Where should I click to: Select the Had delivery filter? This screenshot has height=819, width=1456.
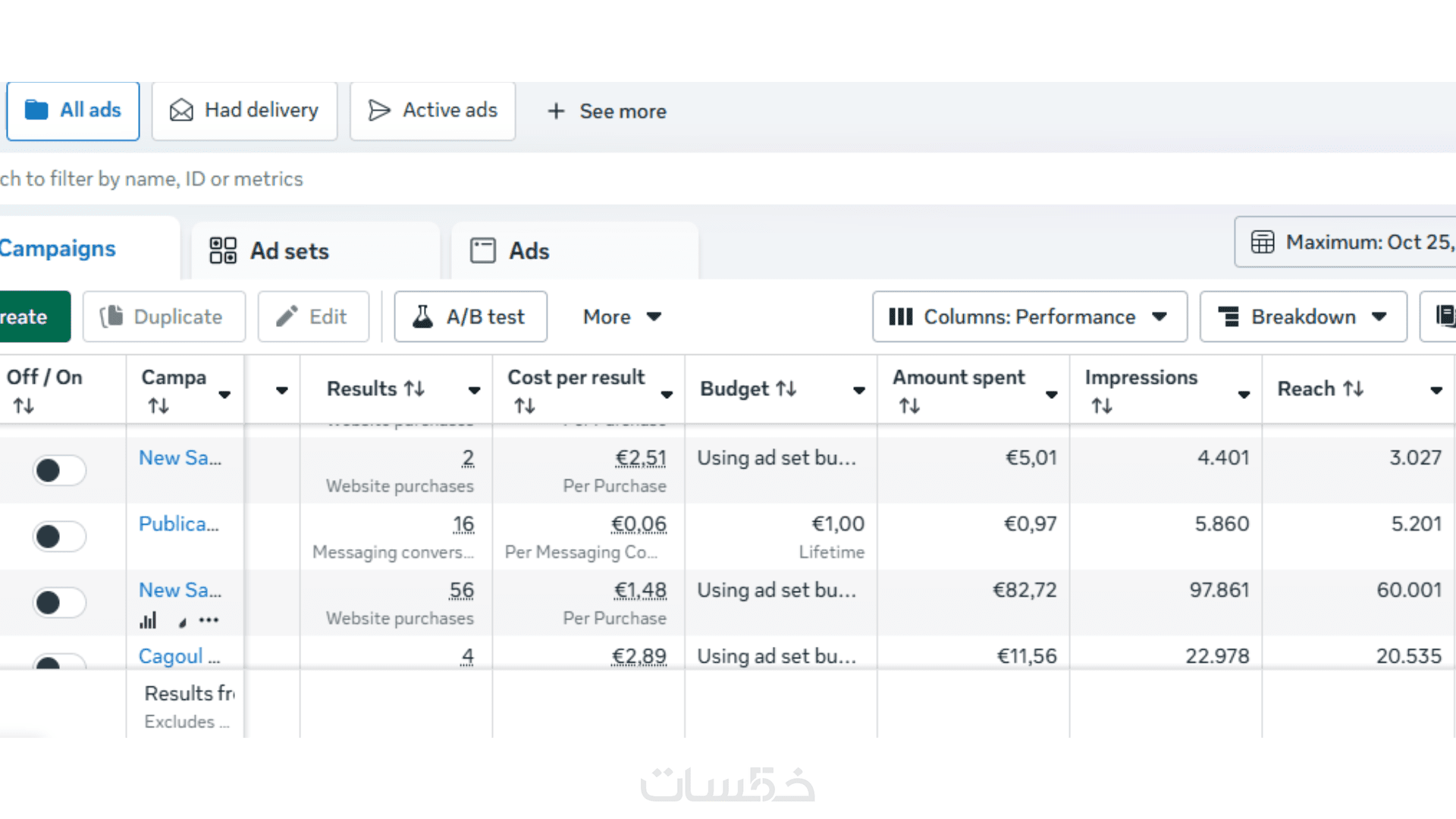[244, 111]
